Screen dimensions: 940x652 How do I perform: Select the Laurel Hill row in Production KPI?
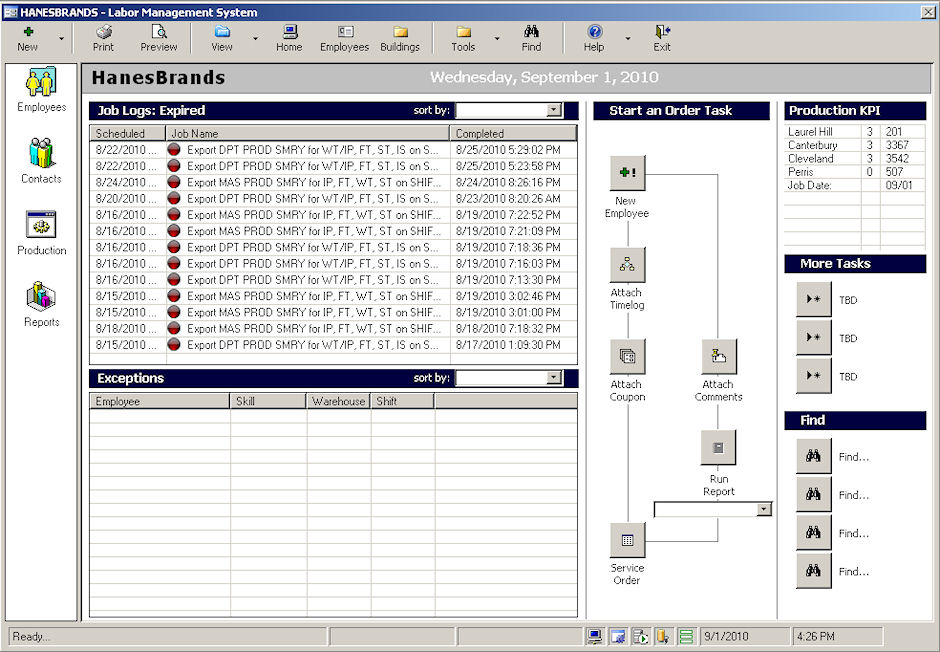[855, 131]
